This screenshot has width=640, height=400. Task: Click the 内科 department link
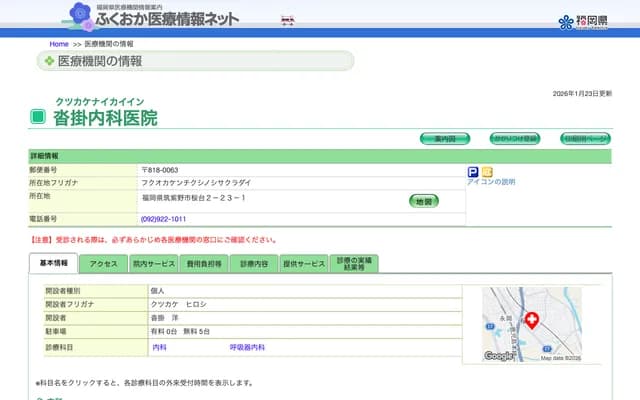pyautogui.click(x=159, y=347)
